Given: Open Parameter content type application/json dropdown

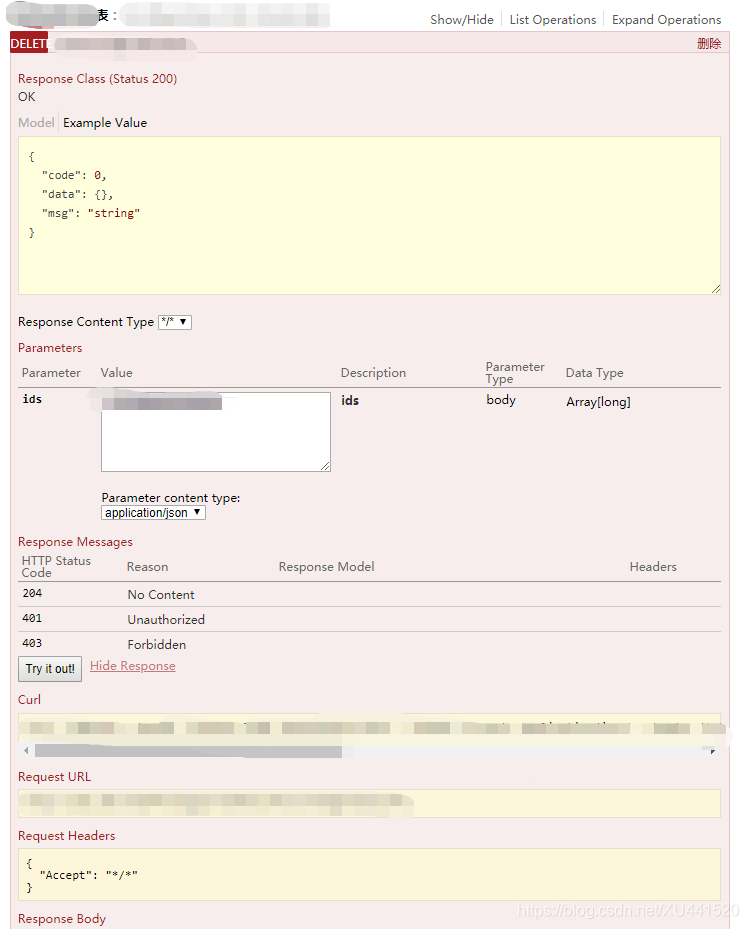Looking at the screenshot, I should 153,512.
